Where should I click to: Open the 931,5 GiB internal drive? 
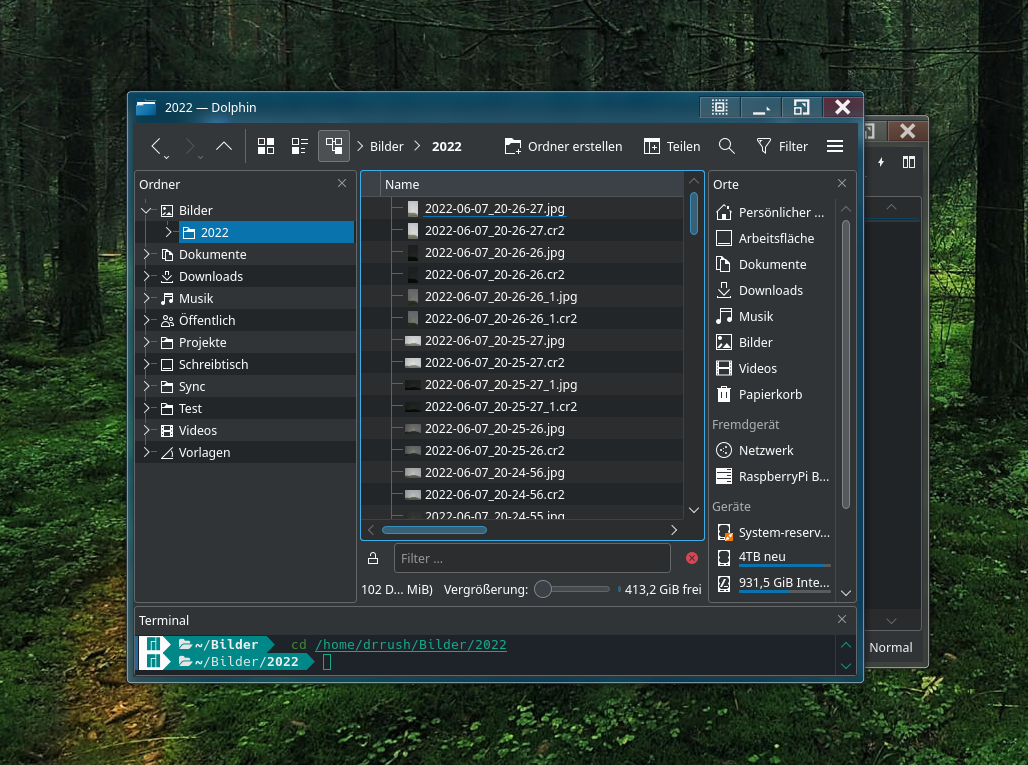point(771,583)
